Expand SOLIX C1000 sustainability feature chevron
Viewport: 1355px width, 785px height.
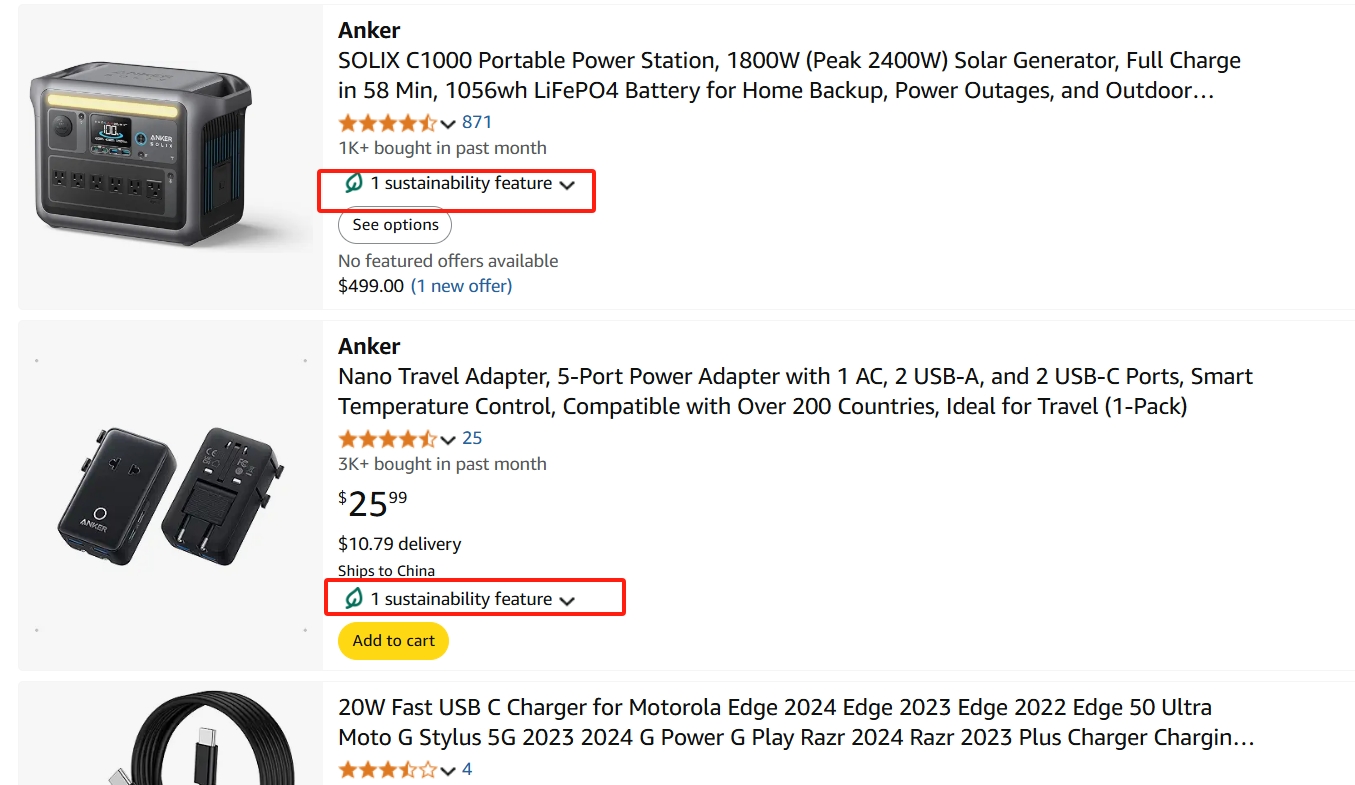567,185
